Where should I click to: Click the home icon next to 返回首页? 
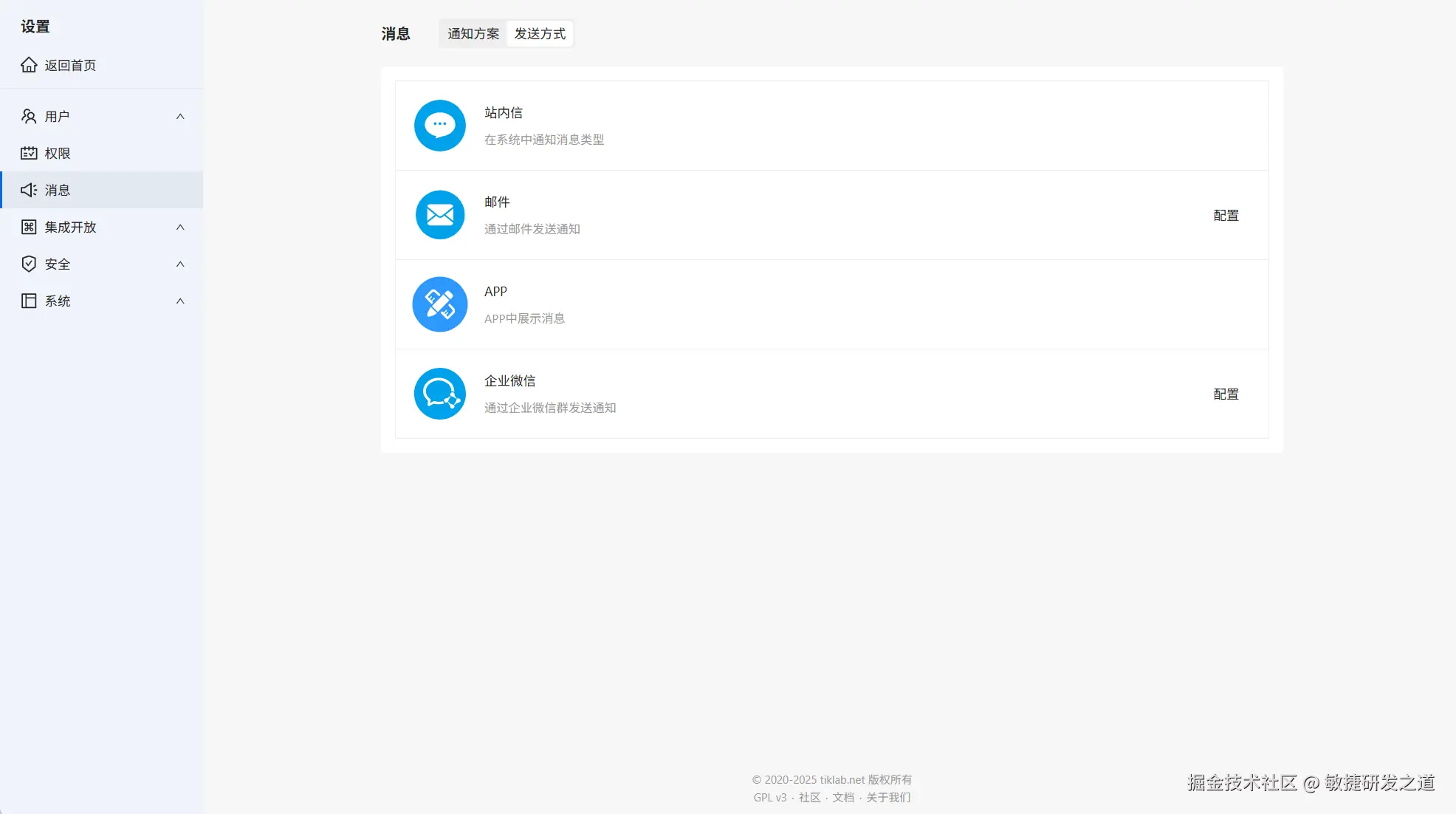click(x=29, y=65)
